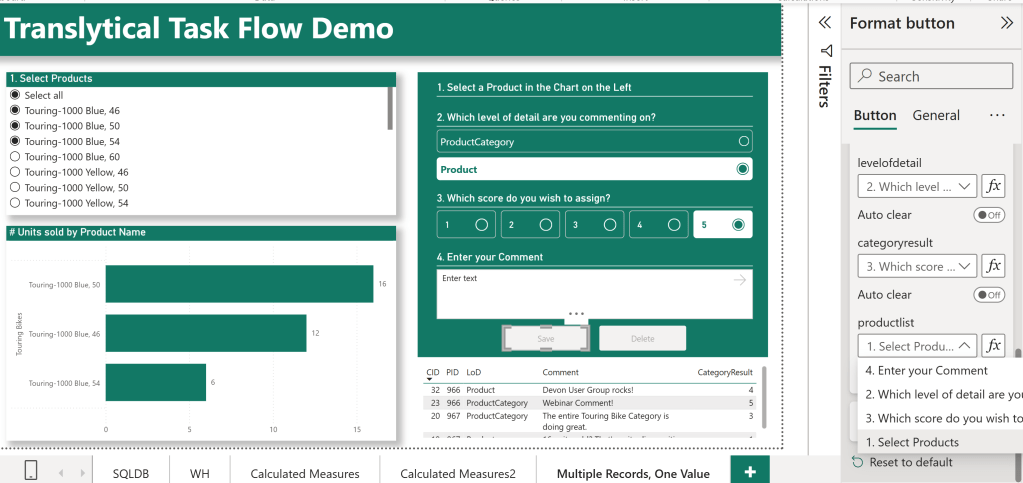Toggle Auto clear under levelofdetail
Screen dimensions: 1023x483
(989, 215)
